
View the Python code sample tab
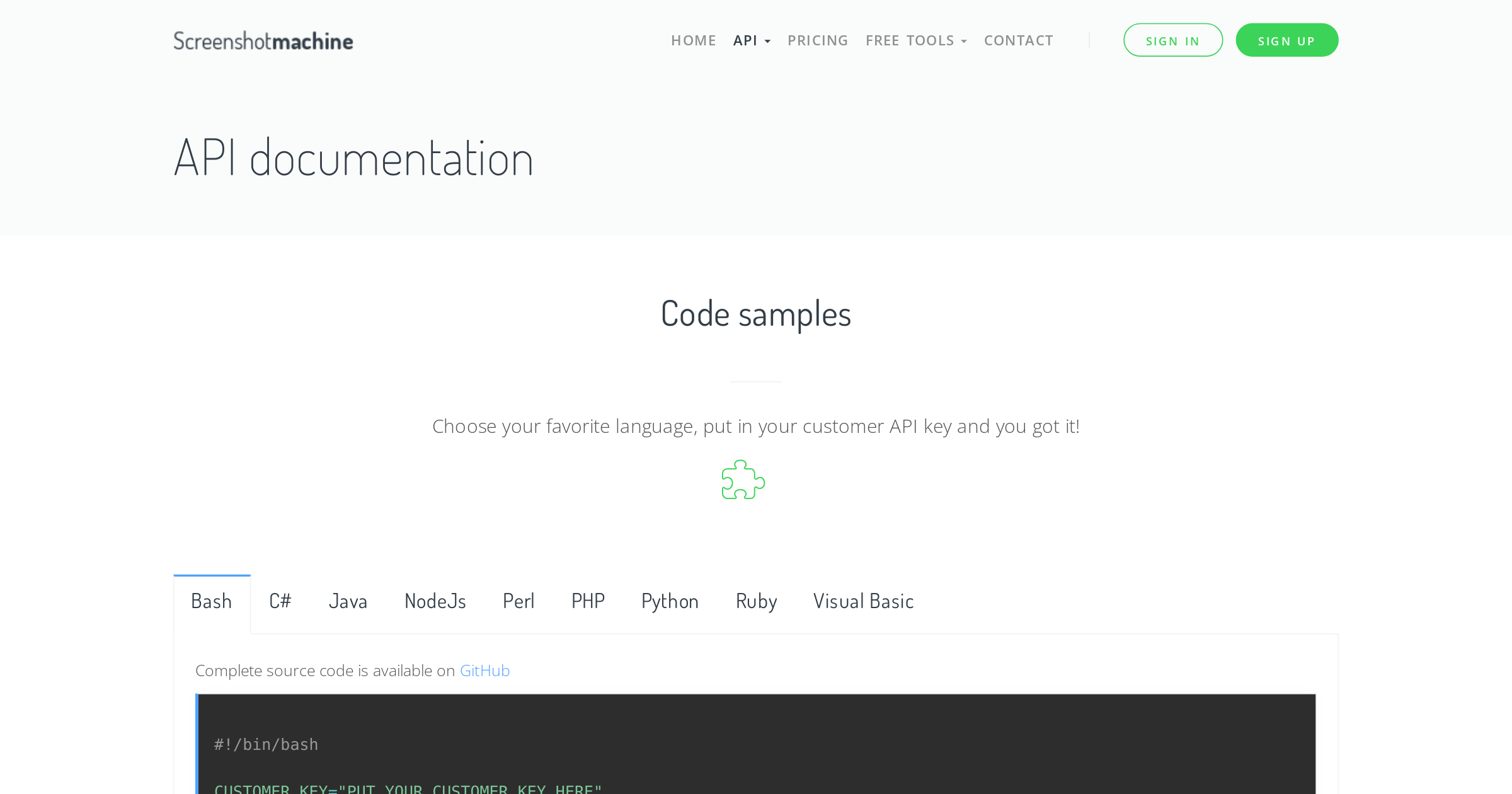tap(670, 601)
